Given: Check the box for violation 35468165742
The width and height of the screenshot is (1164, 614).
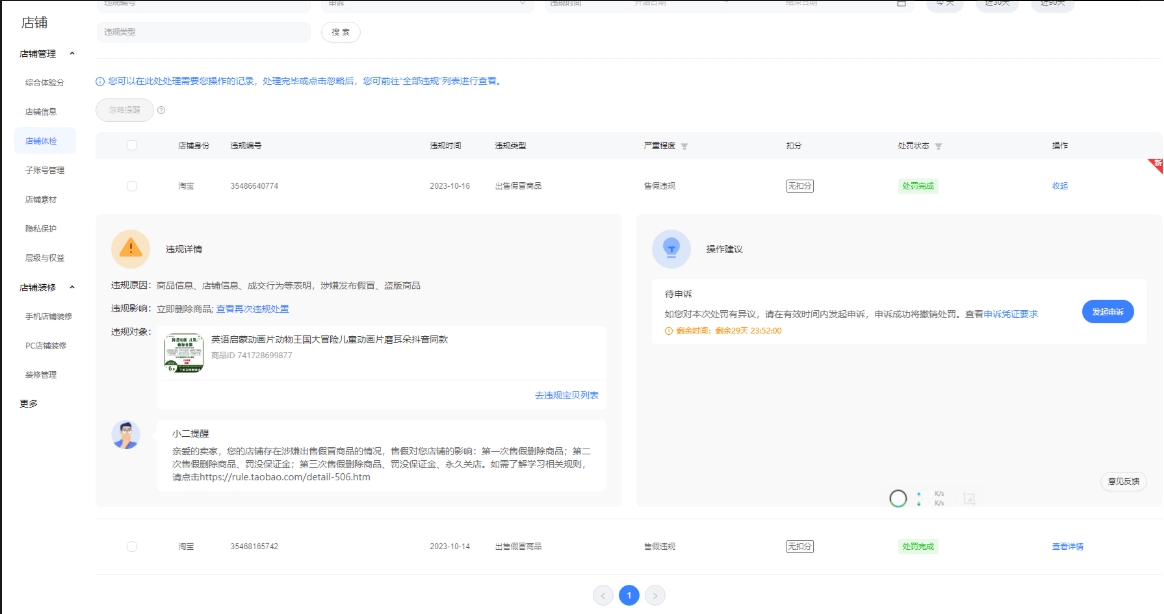Looking at the screenshot, I should click(x=132, y=547).
